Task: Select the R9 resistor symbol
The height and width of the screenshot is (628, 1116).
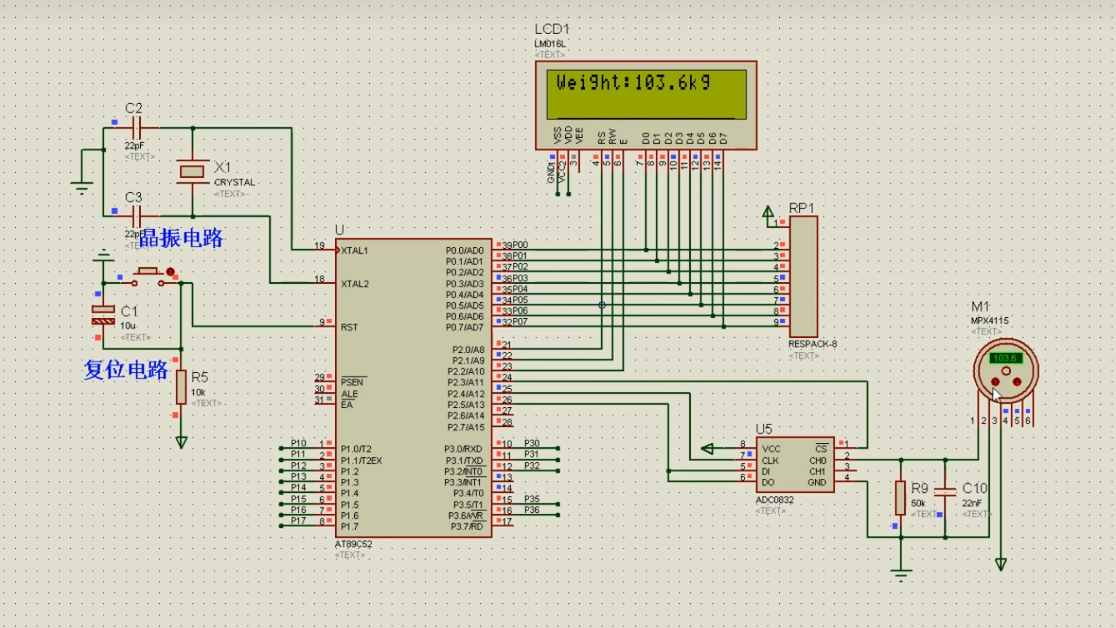Action: point(900,498)
